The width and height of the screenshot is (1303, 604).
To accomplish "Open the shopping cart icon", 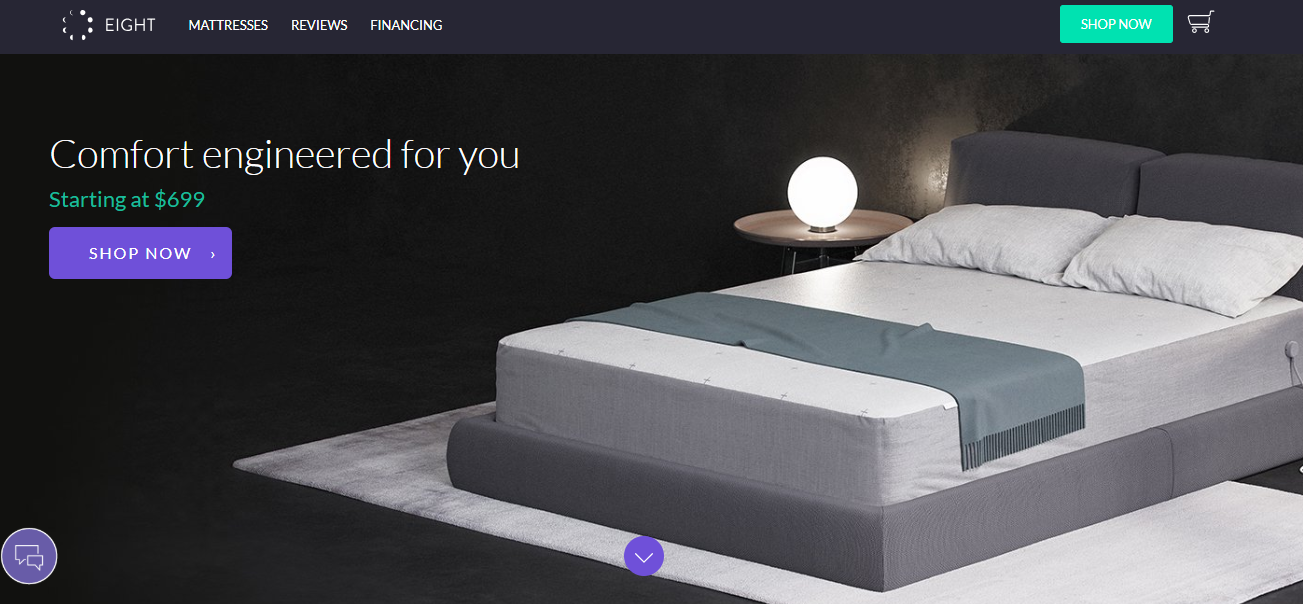I will click(1201, 23).
